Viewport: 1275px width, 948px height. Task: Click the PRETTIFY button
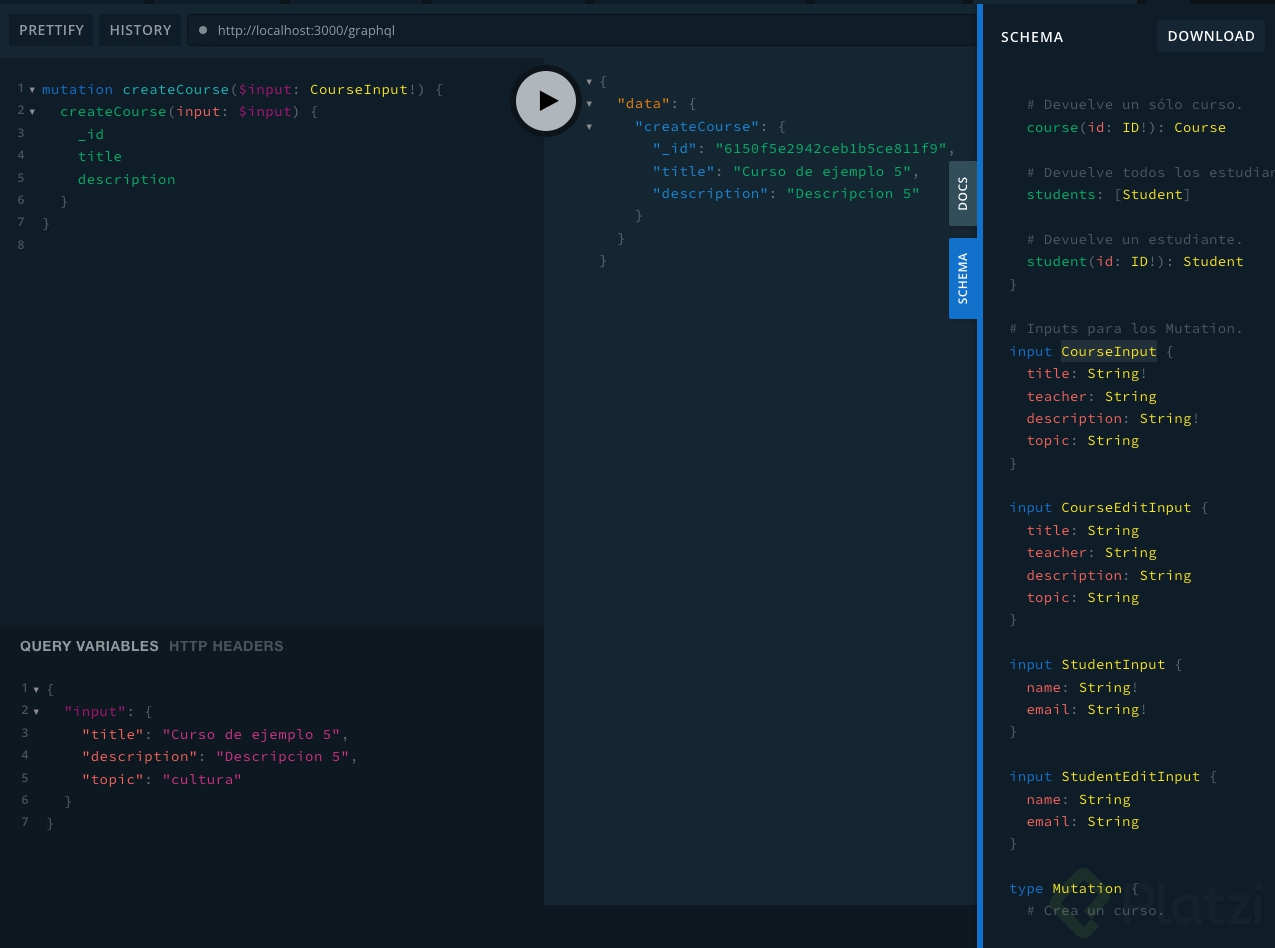point(51,29)
